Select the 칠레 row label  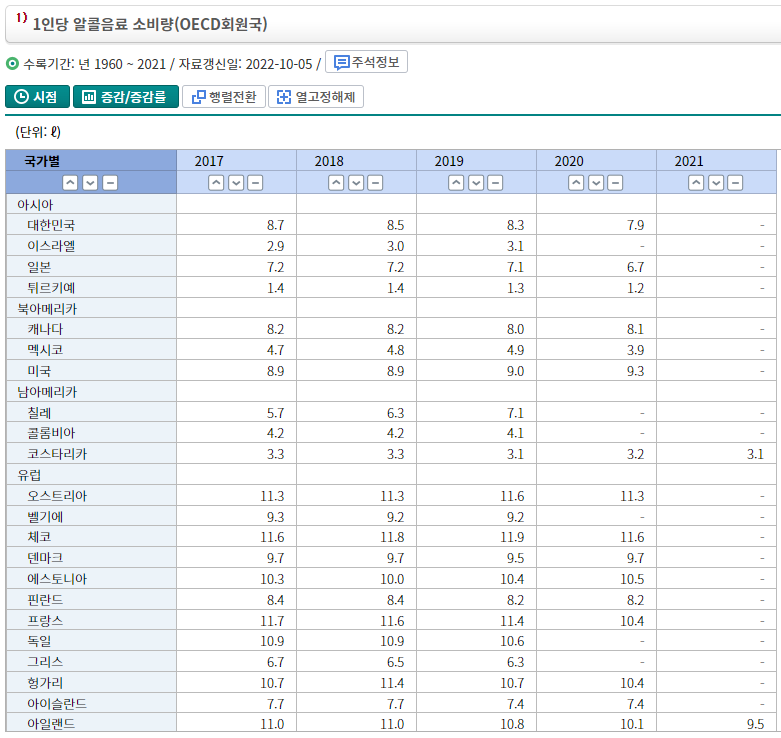click(39, 413)
